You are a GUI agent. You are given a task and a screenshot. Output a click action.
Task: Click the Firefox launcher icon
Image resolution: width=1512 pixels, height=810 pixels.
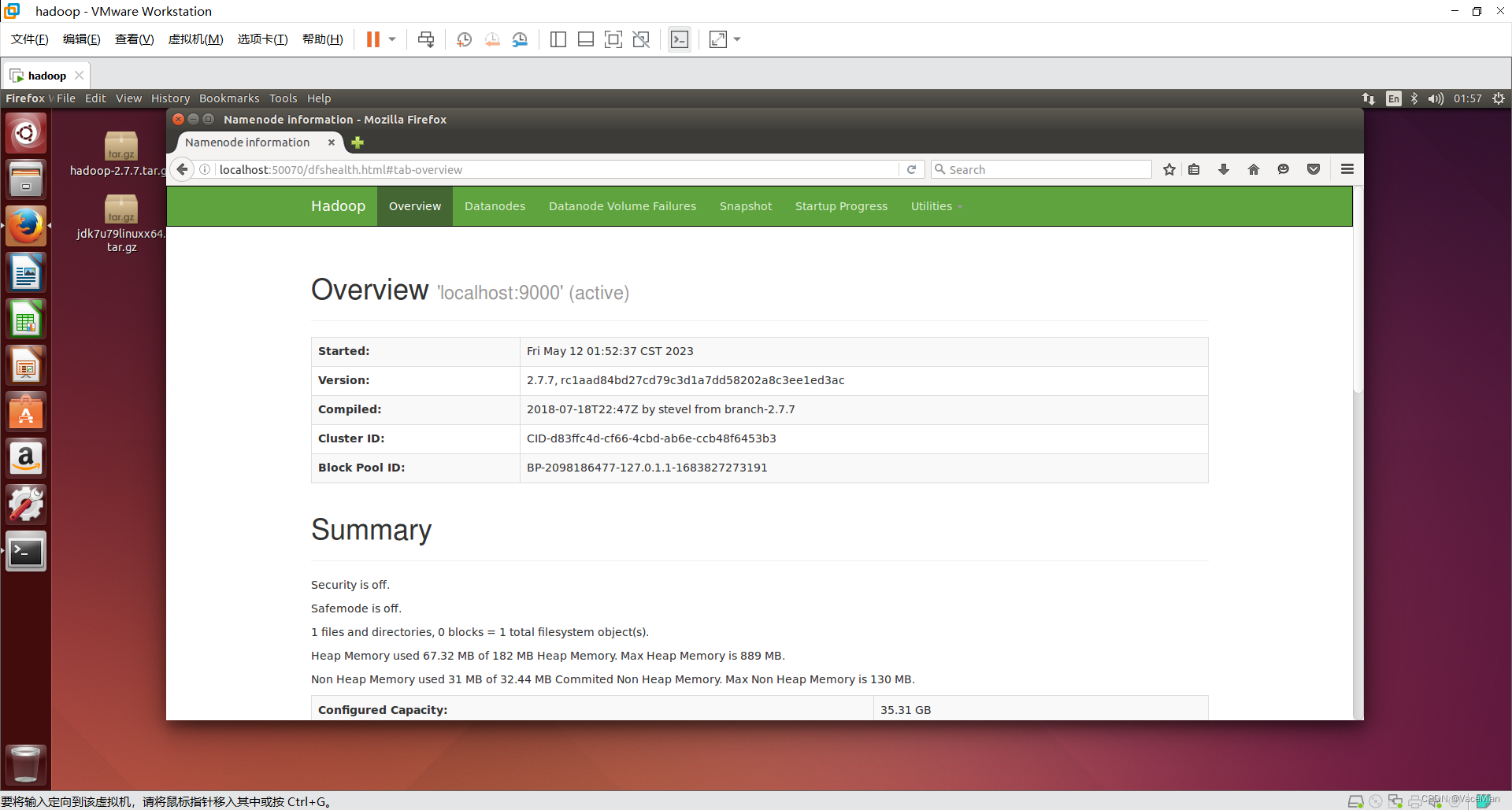26,226
